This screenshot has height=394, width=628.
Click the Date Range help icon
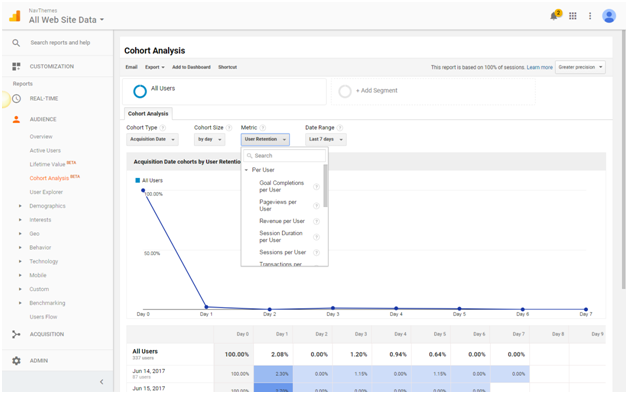(340, 128)
